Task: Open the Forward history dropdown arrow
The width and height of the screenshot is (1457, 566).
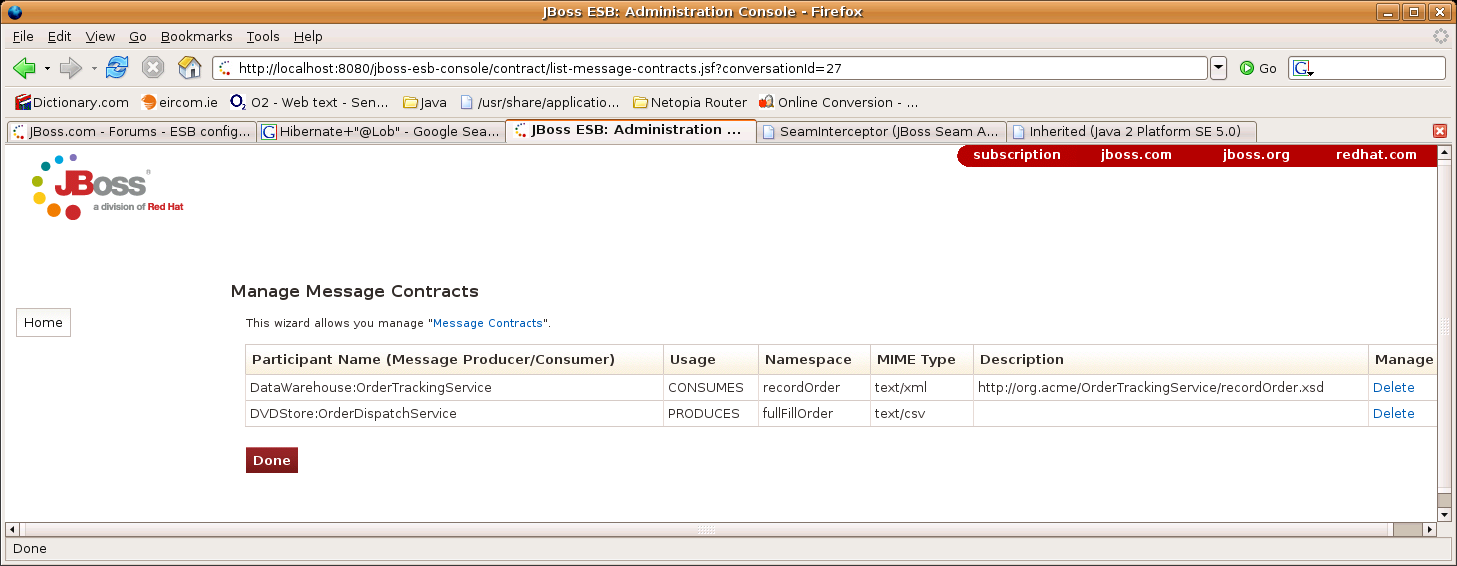Action: [94, 68]
